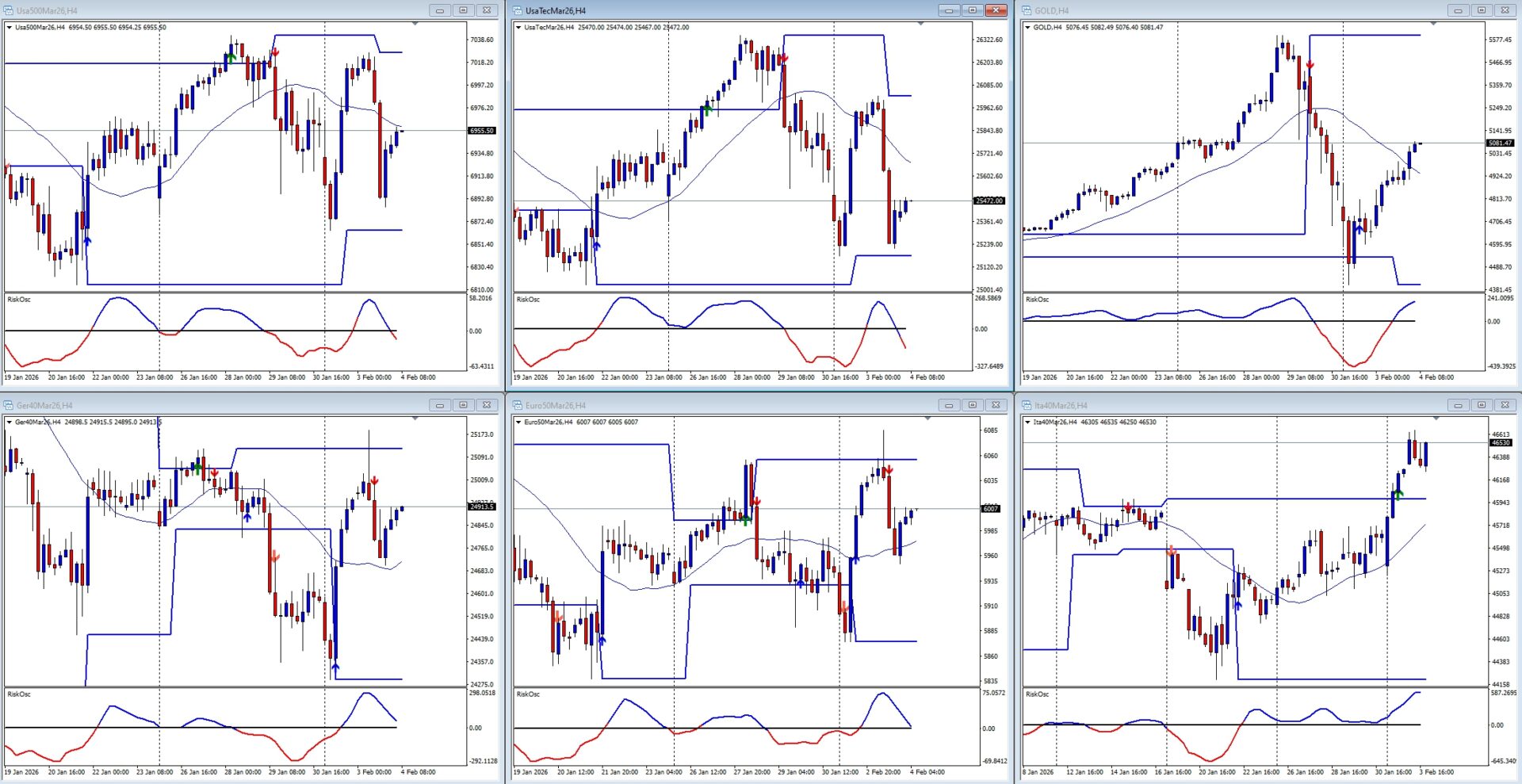Click the 5081.47 current price label on GOLD
The width and height of the screenshot is (1522, 784).
1499,143
